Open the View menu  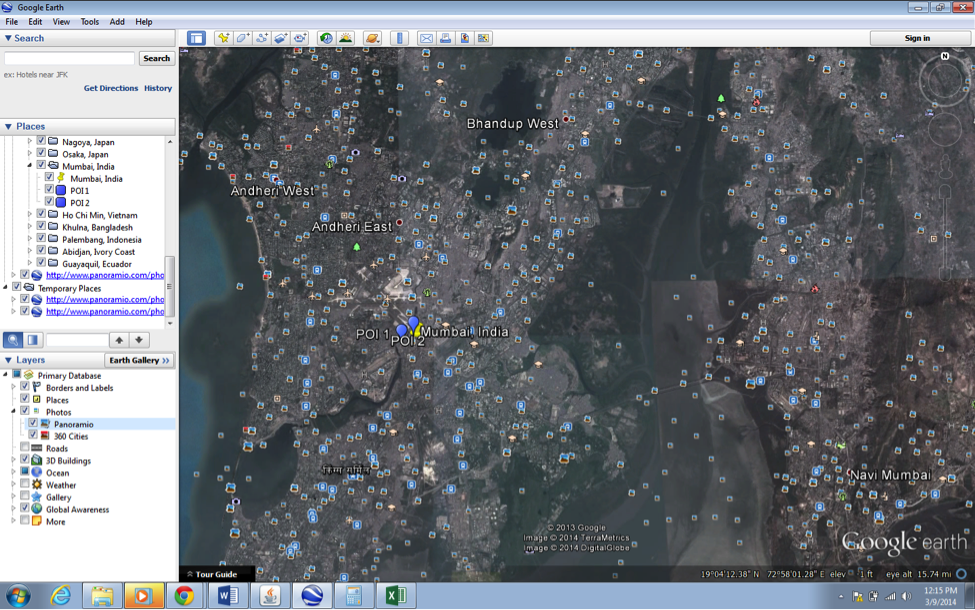[62, 21]
